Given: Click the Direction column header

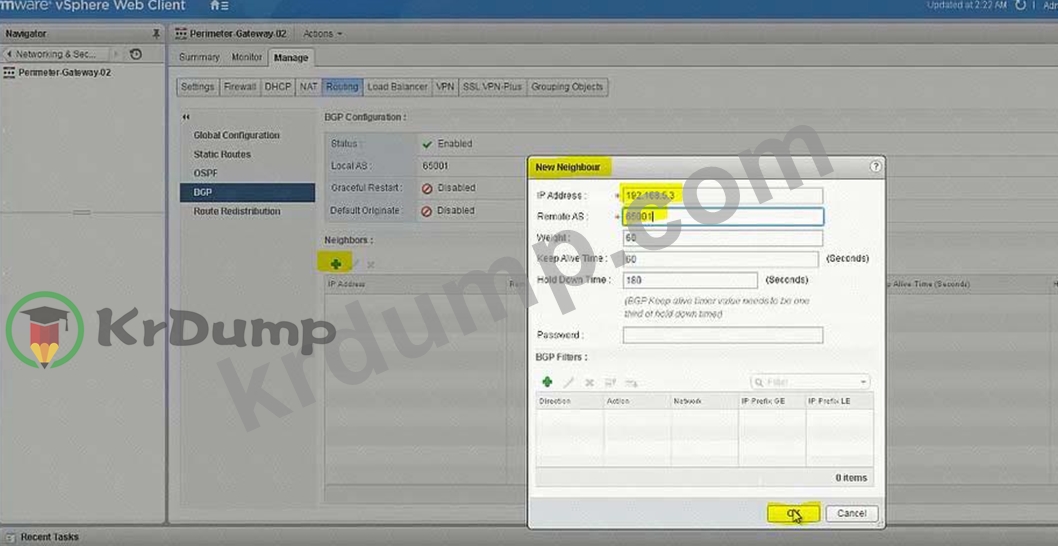Looking at the screenshot, I should point(569,401).
